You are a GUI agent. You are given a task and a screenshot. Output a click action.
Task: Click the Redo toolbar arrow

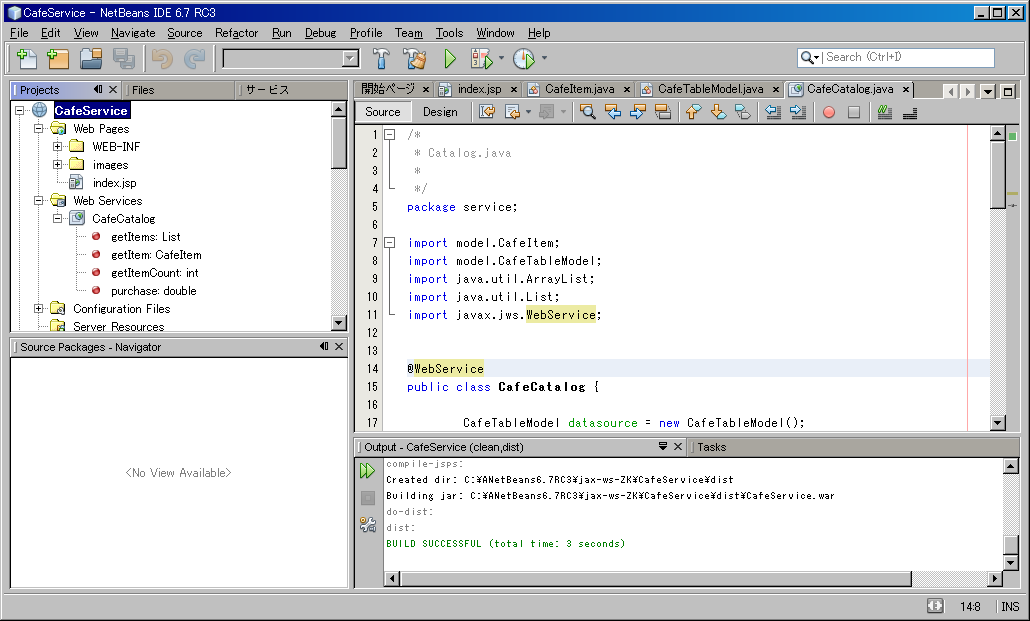[x=194, y=58]
